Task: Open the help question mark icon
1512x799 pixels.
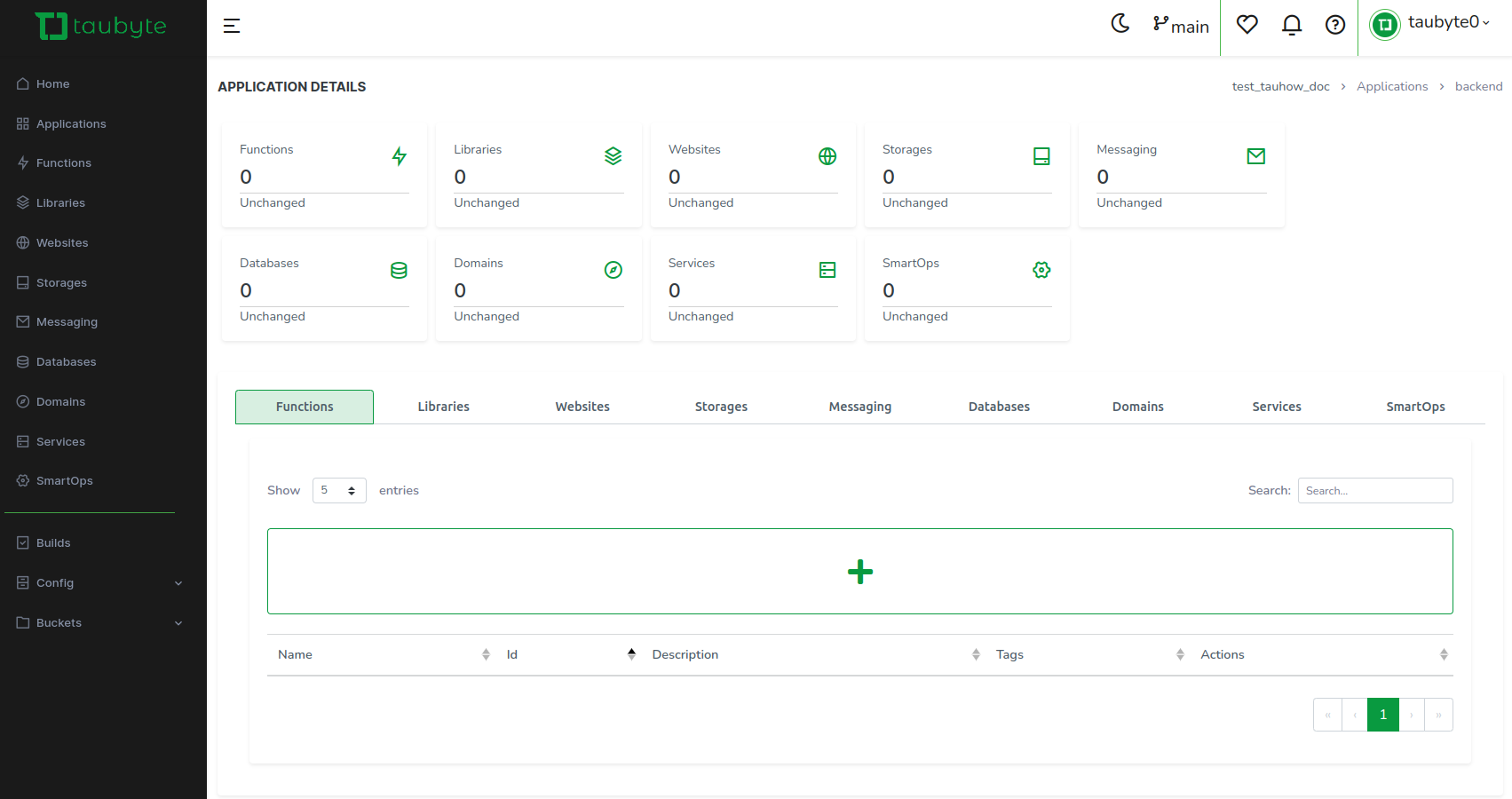Action: [1335, 25]
